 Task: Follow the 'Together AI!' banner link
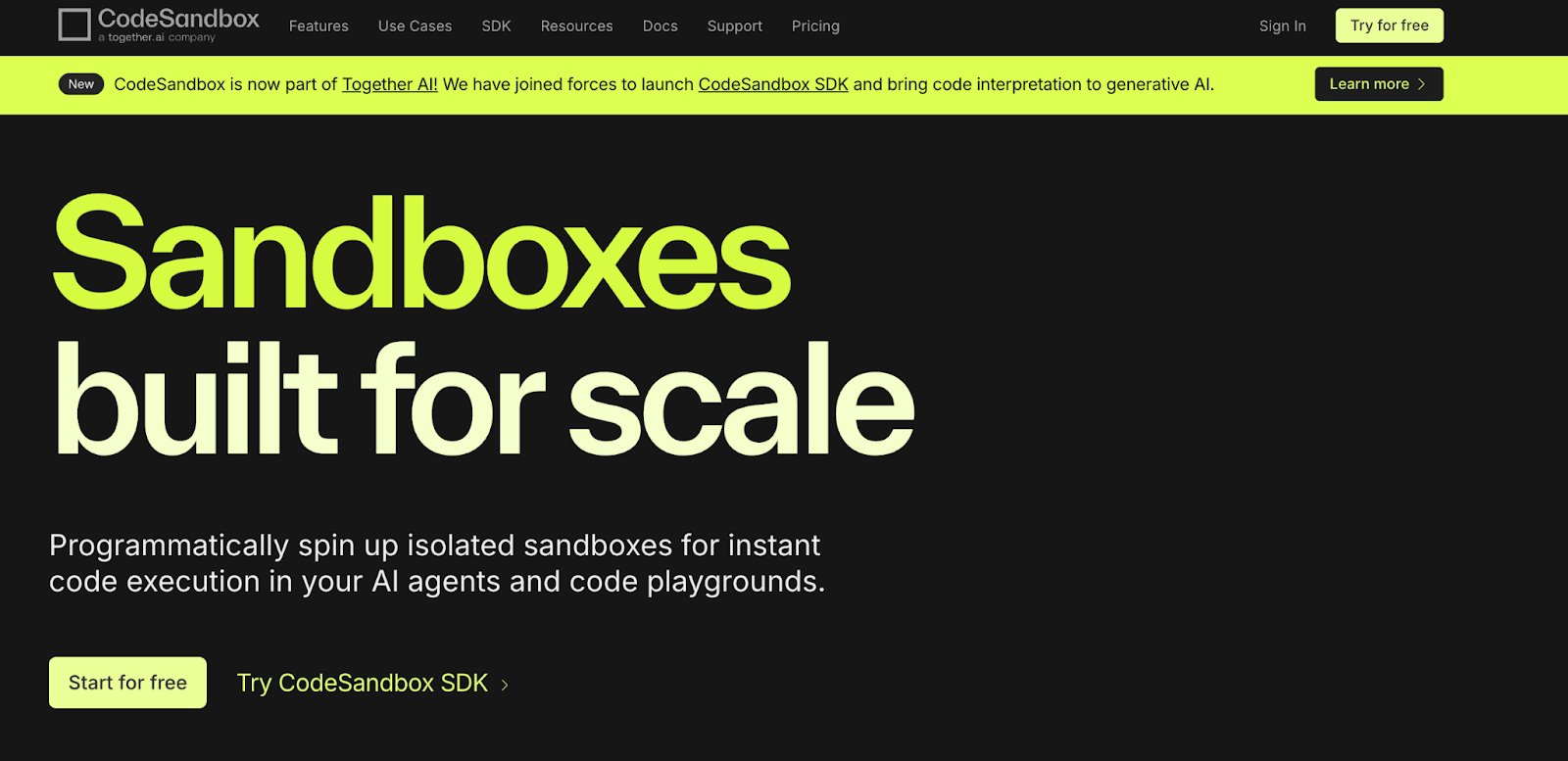tap(389, 84)
